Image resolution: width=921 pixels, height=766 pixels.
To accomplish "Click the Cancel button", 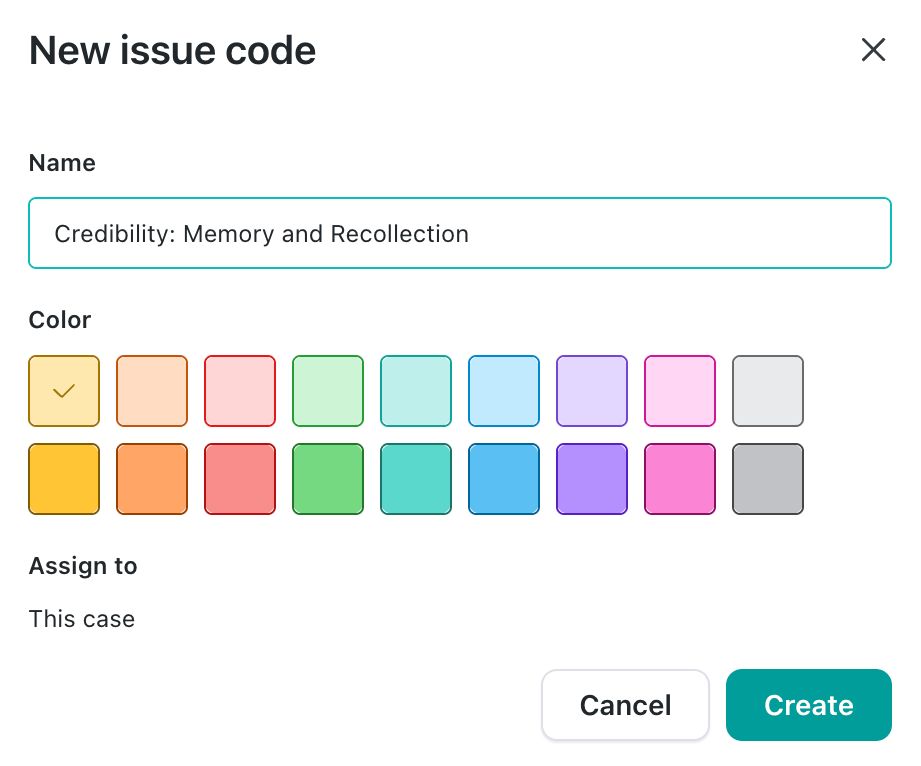I will tap(625, 705).
